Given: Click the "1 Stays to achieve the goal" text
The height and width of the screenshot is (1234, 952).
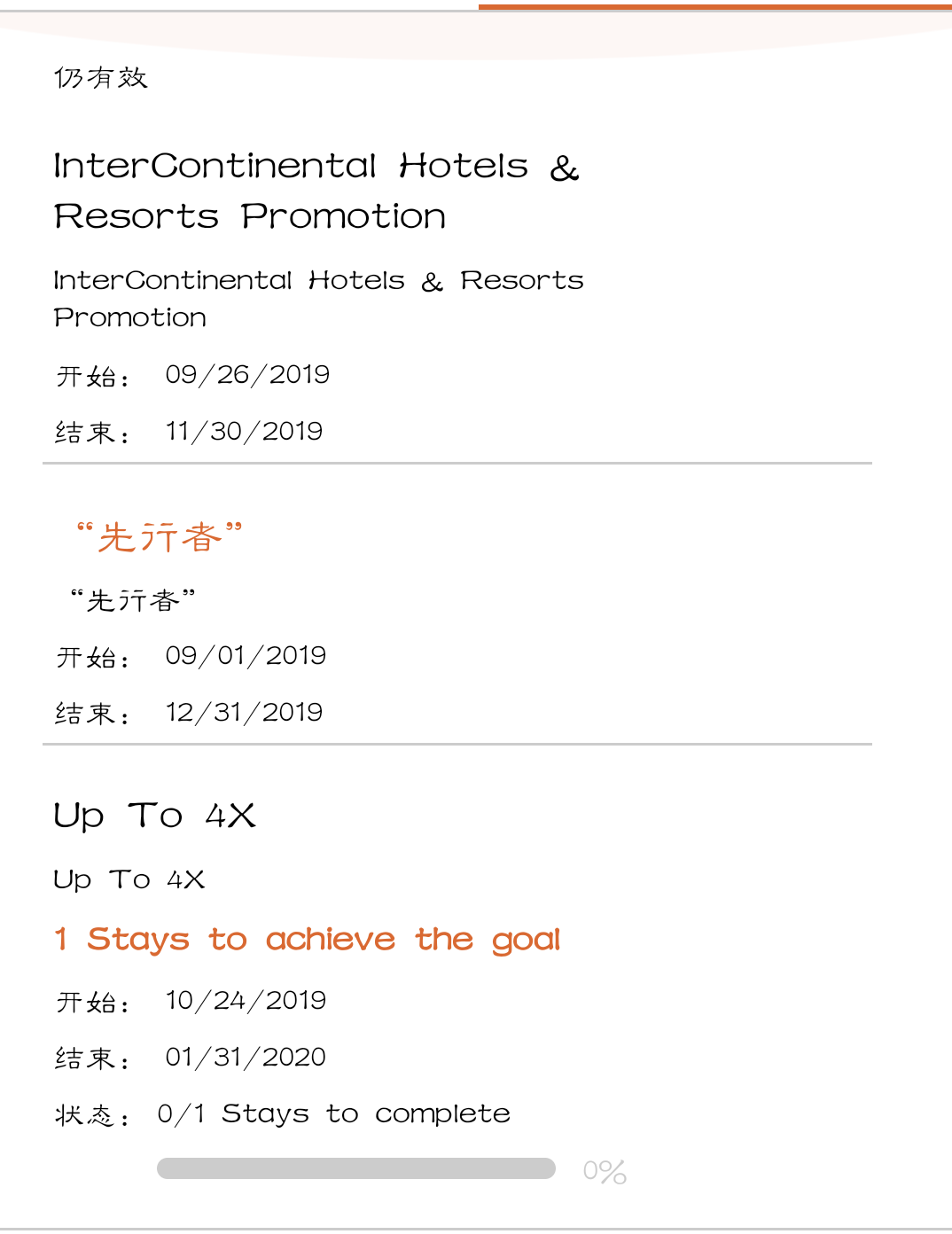Looking at the screenshot, I should [x=307, y=939].
